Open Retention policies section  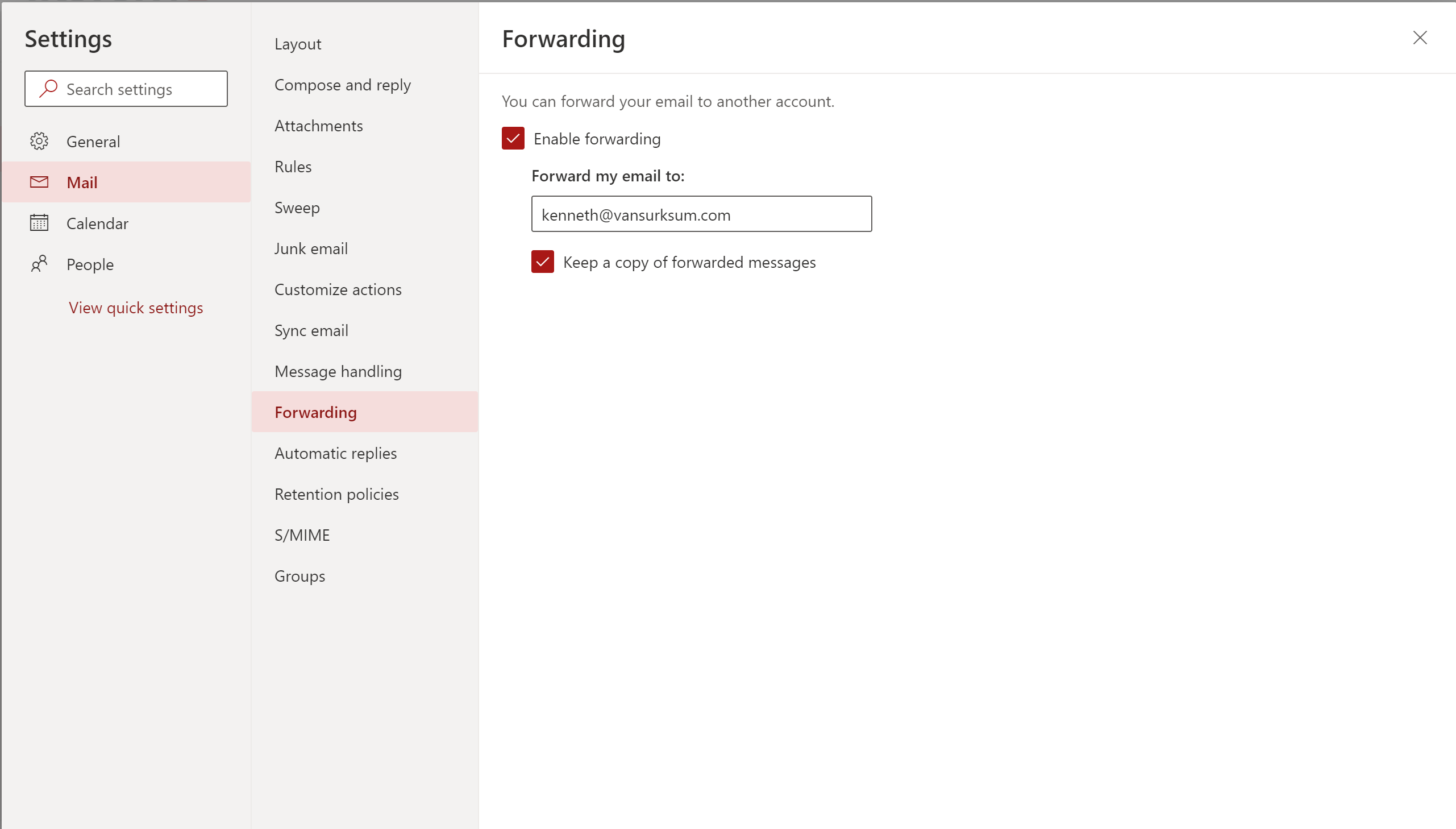(336, 494)
